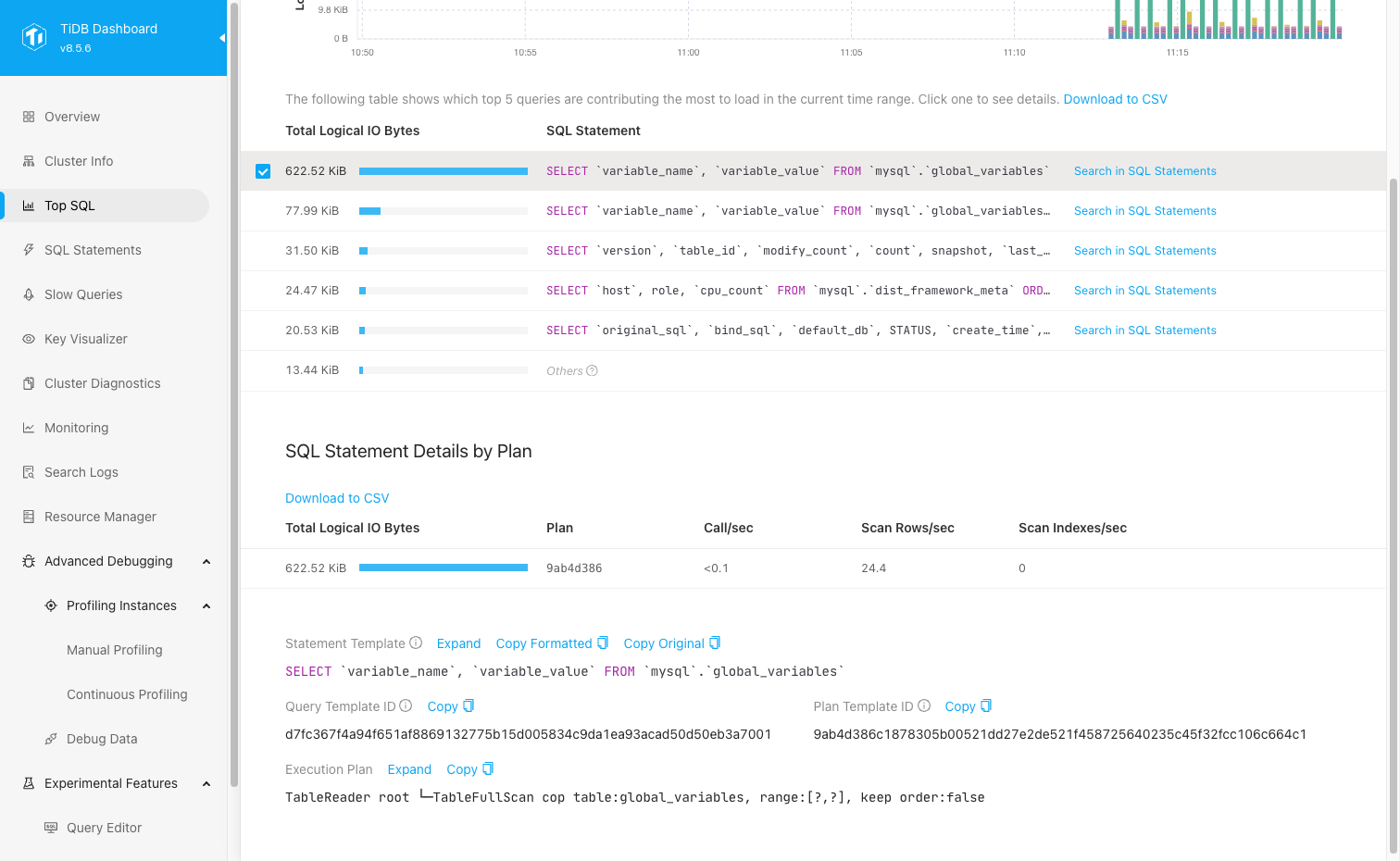Open Search in SQL Statements for dist_framework_meta query

1144,291
